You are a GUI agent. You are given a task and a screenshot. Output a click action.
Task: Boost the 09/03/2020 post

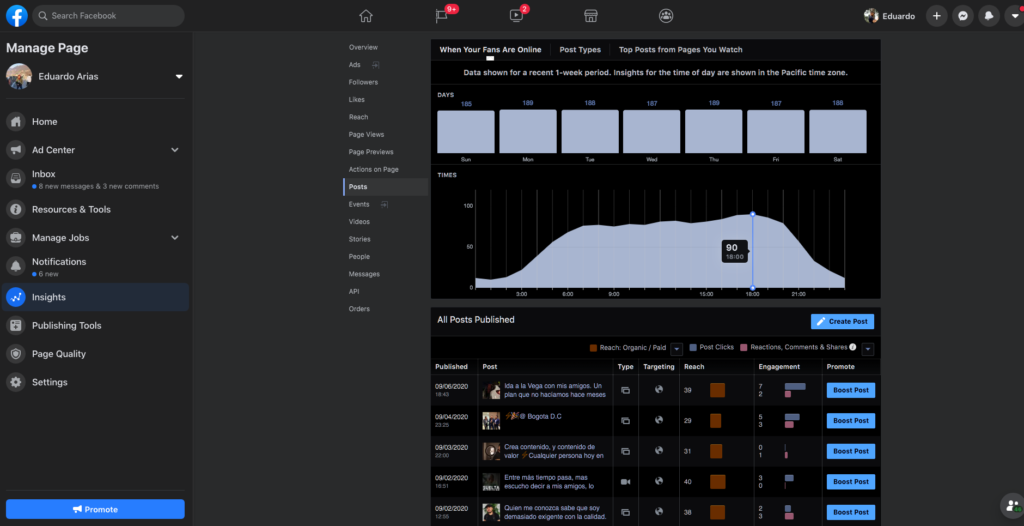tap(851, 451)
